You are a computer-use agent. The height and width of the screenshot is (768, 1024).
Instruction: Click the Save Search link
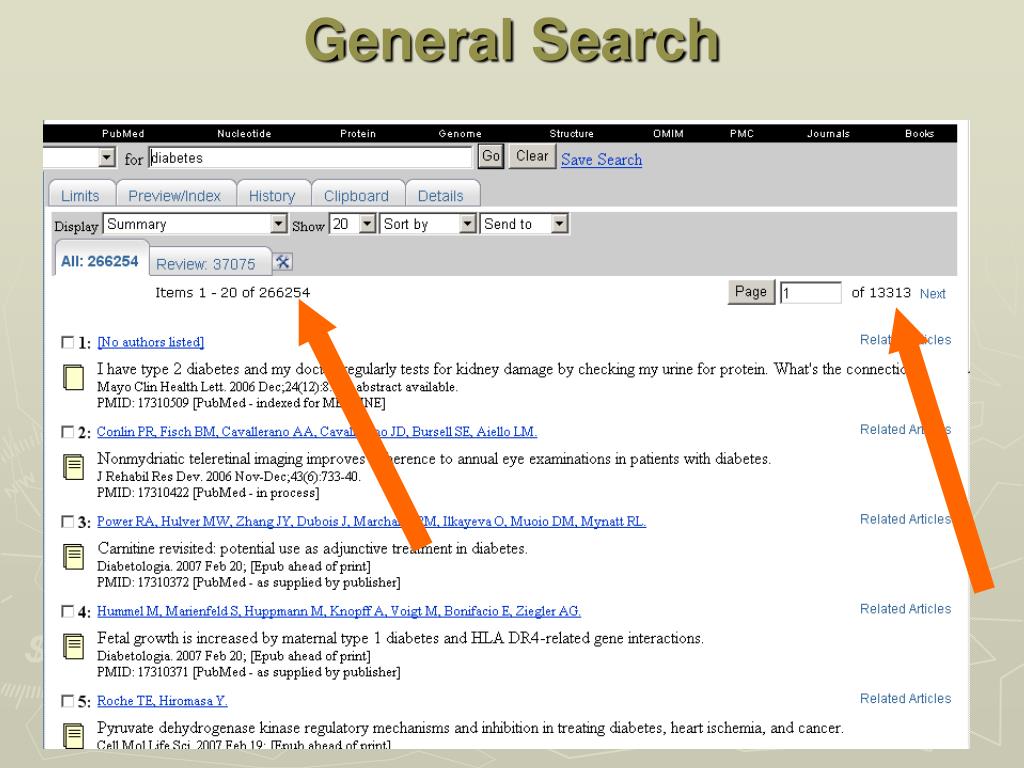pos(601,159)
